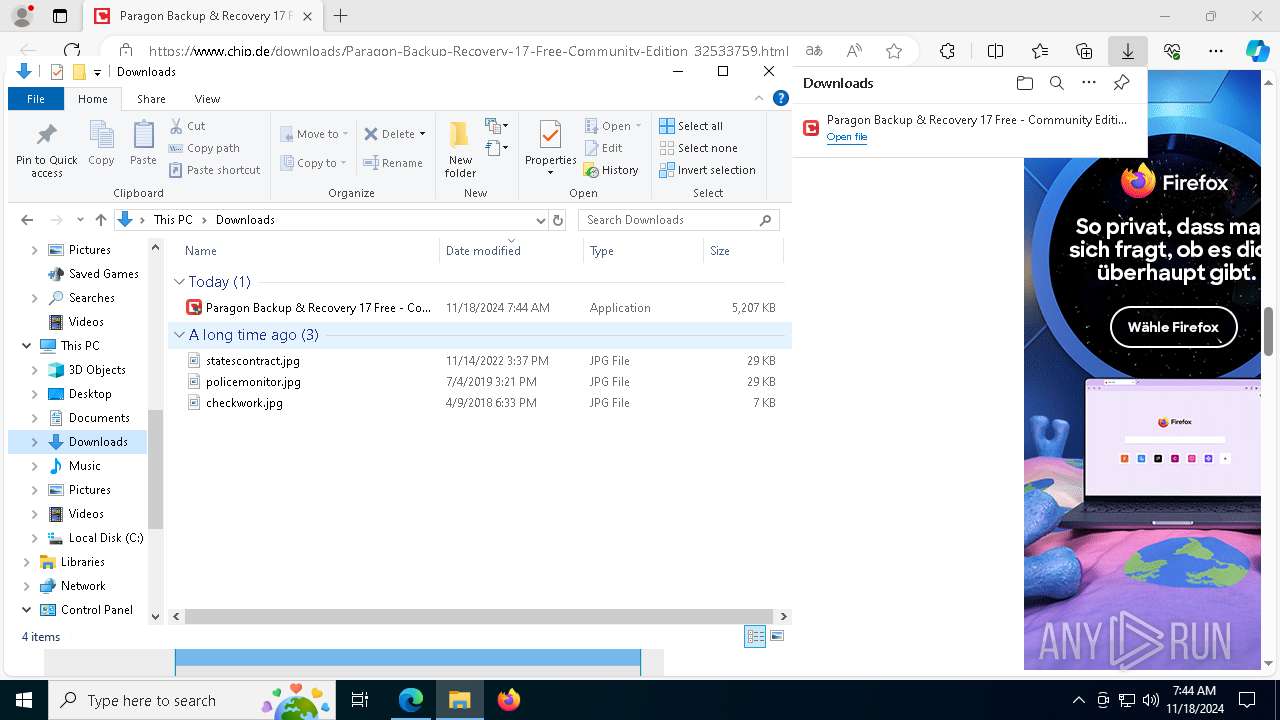The width and height of the screenshot is (1280, 720).
Task: Search downloads in Edge Downloads panel
Action: (1056, 83)
